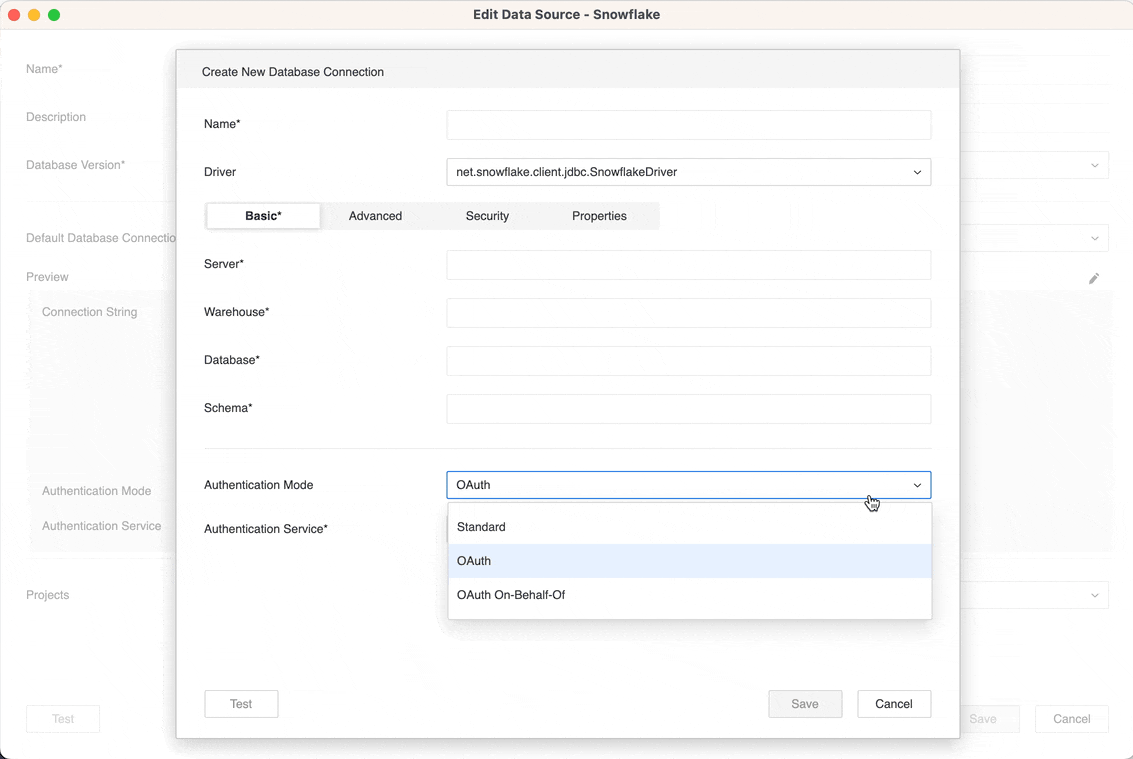
Task: Select the Basic tab
Action: click(263, 216)
